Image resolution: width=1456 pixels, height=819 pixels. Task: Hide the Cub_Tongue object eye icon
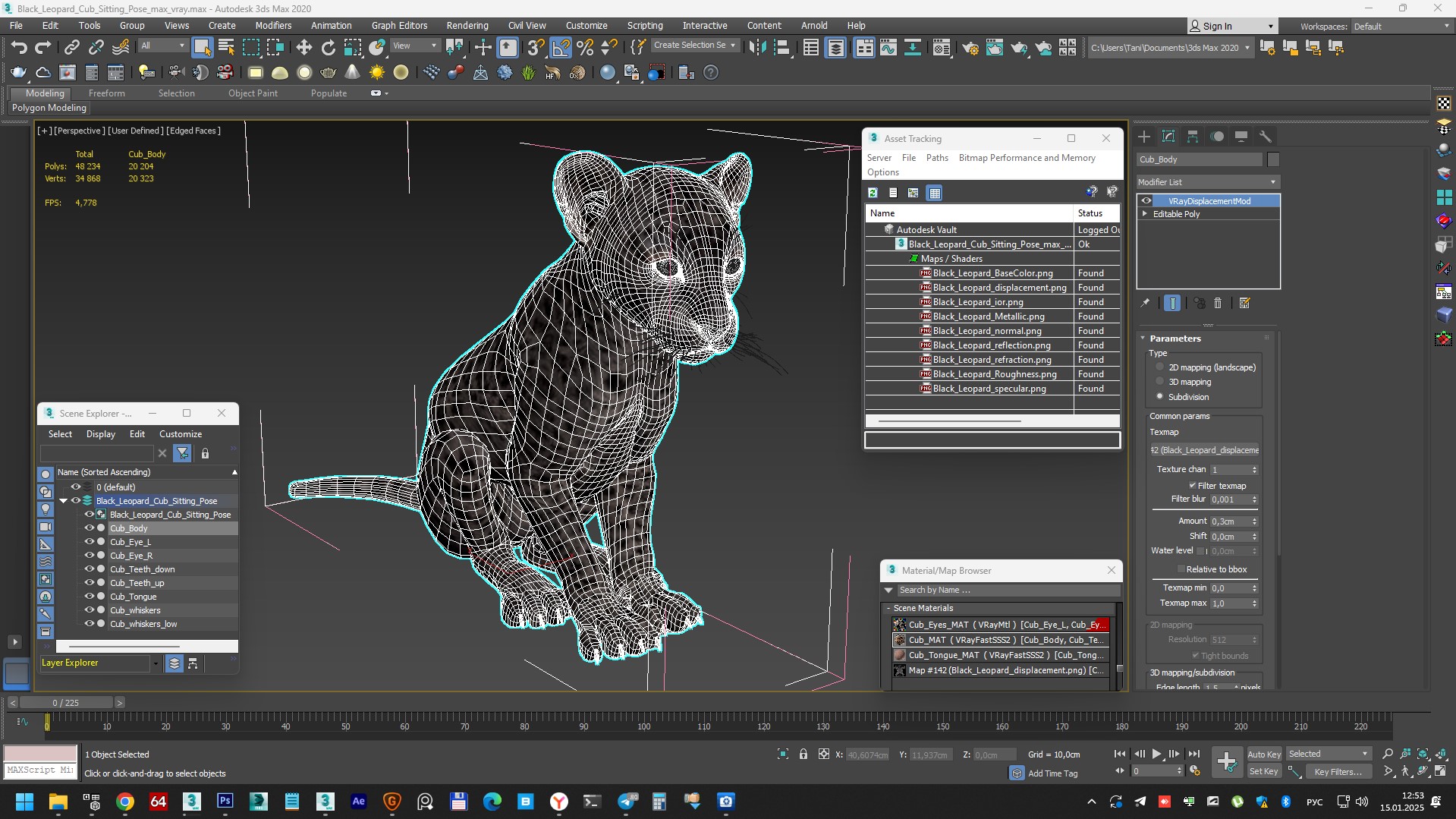click(90, 597)
